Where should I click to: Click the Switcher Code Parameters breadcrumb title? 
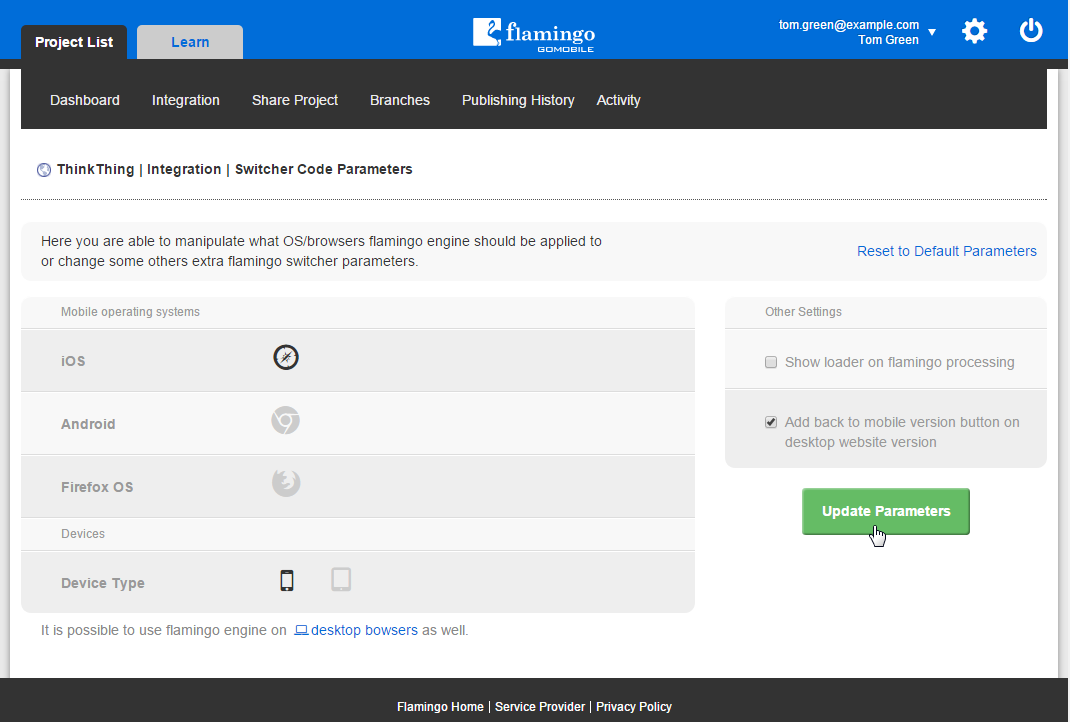point(323,169)
